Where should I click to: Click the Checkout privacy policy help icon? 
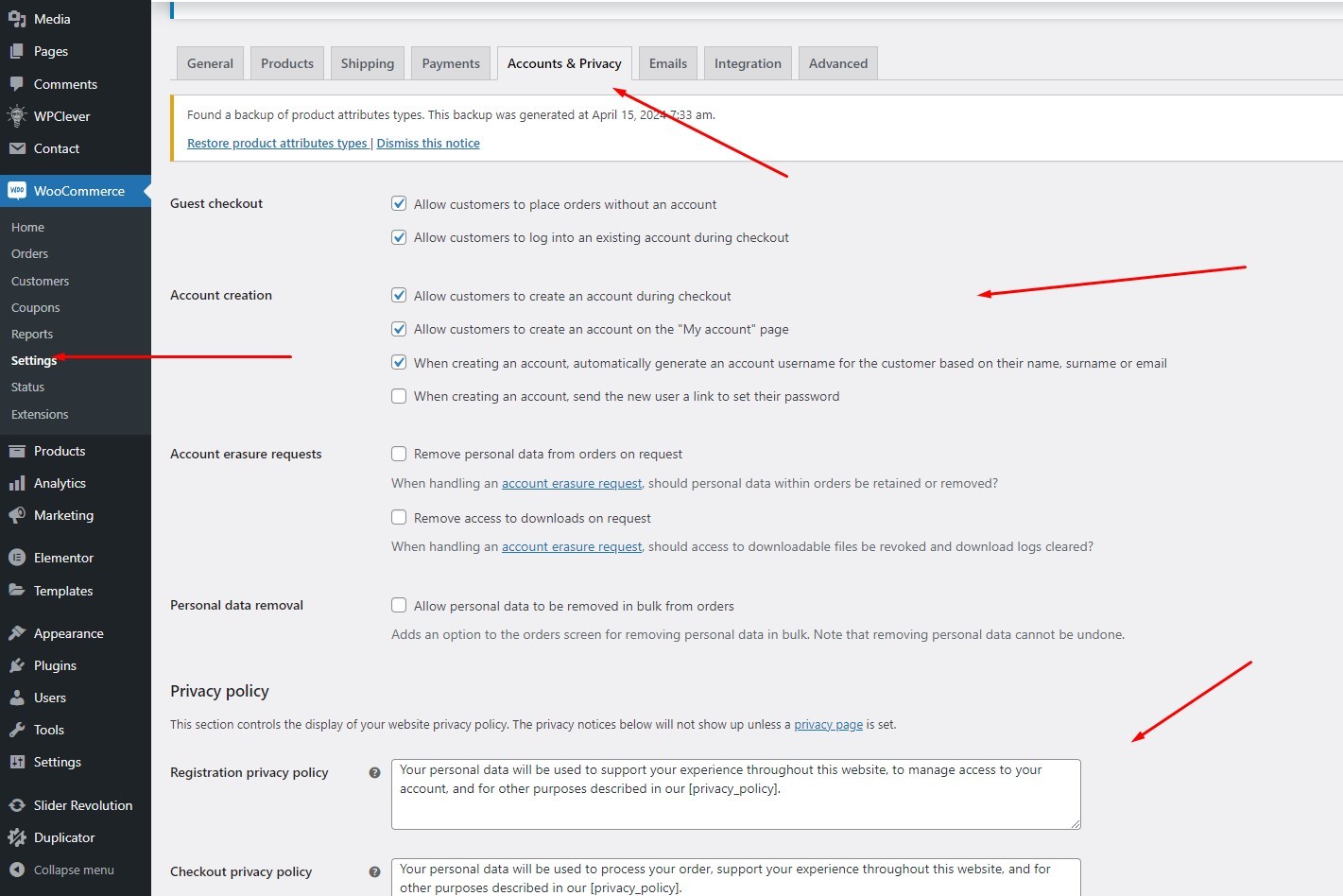[x=374, y=872]
